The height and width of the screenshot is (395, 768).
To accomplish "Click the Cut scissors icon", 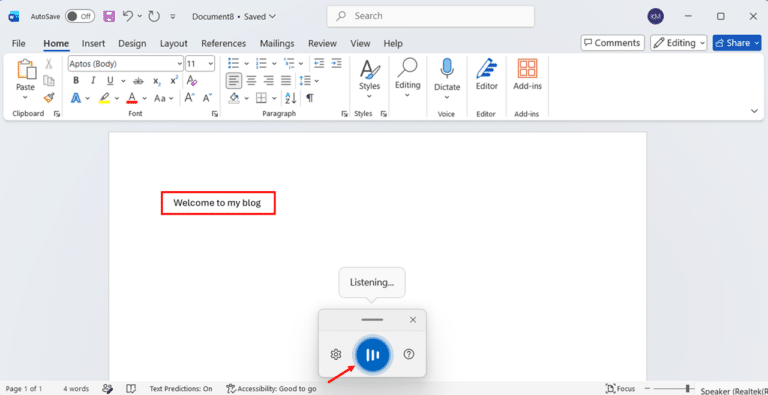I will coord(49,64).
